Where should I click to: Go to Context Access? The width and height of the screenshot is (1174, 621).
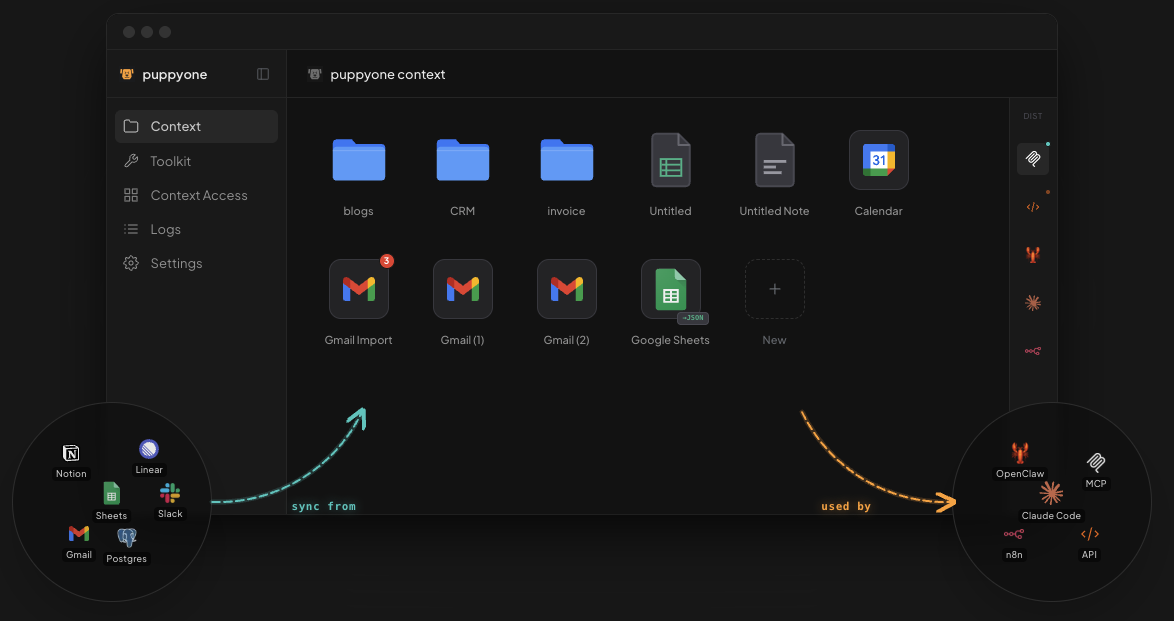click(196, 196)
